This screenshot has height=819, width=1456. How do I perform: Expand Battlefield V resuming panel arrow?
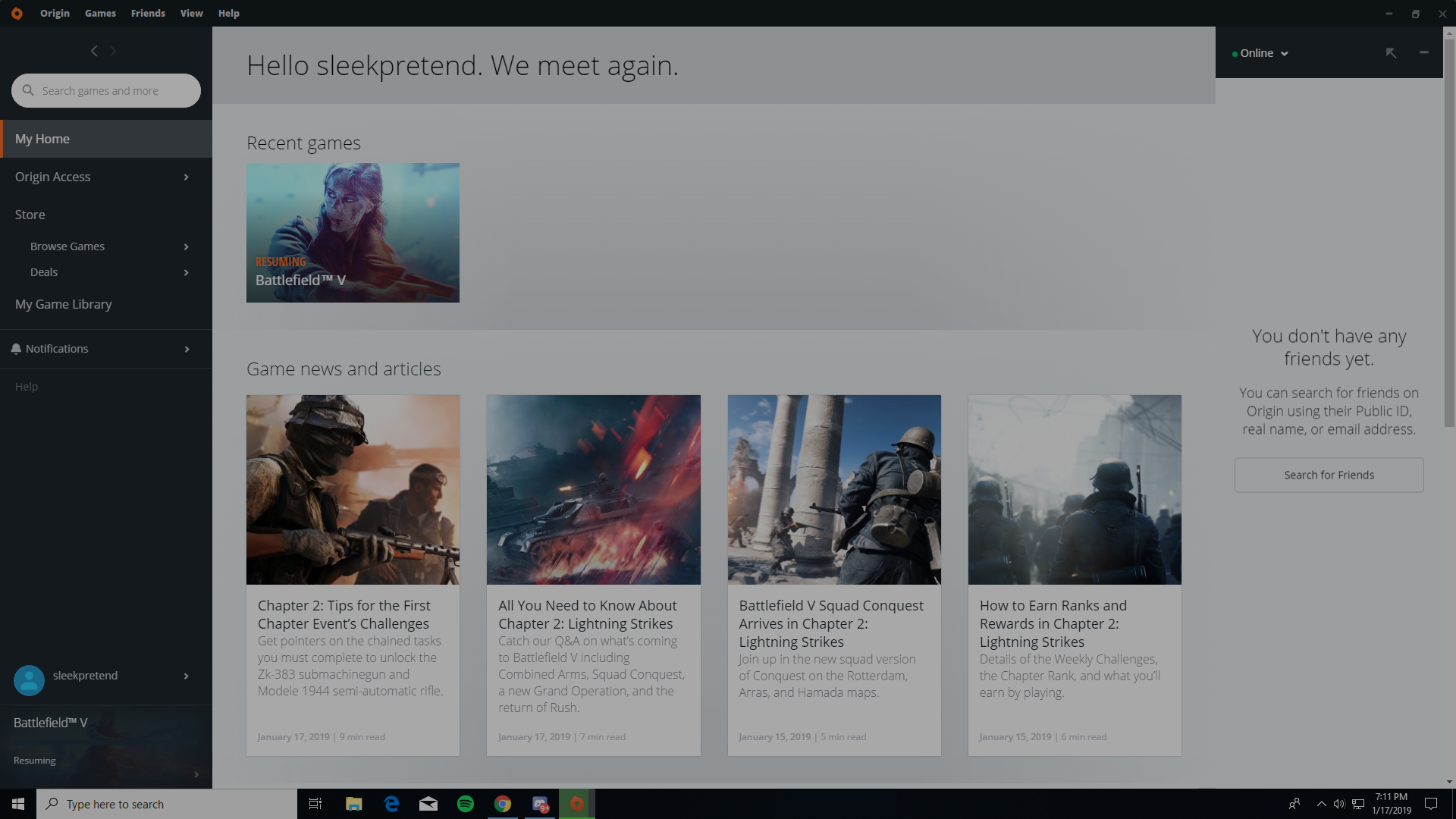point(196,774)
